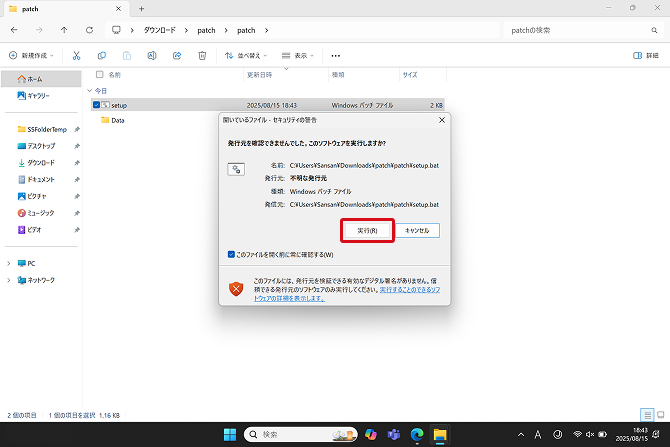Viewport: 670px width, 447px height.
Task: Click the Cut scissors icon in toolbar
Action: [76, 56]
